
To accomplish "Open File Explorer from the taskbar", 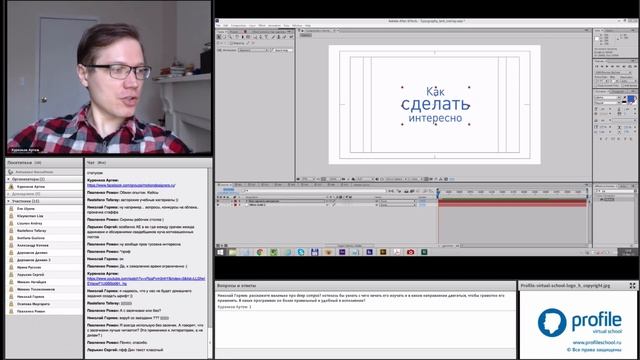I will [232, 252].
